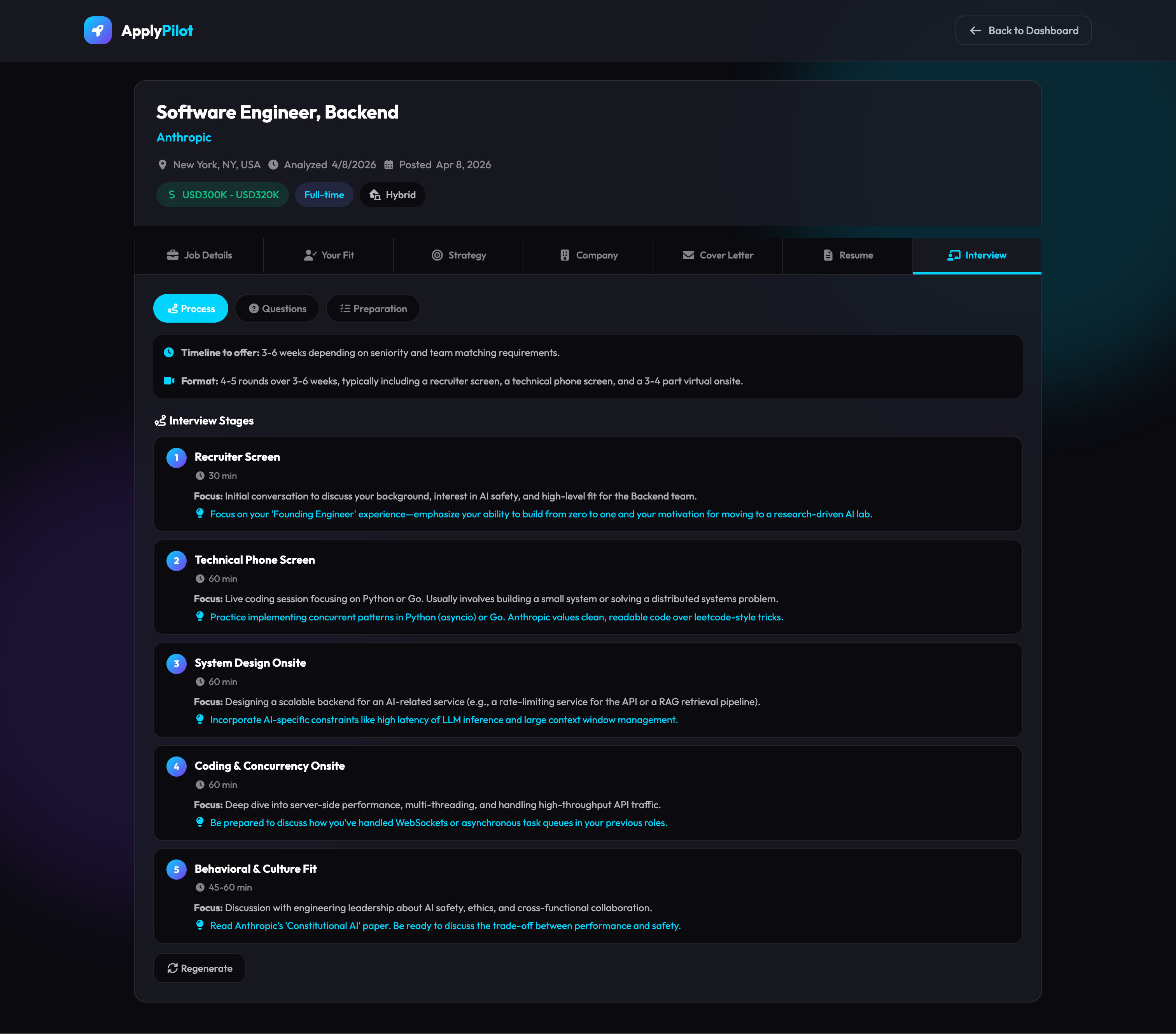This screenshot has width=1176, height=1034.
Task: Click the question mark icon in Questions pill
Action: point(254,309)
